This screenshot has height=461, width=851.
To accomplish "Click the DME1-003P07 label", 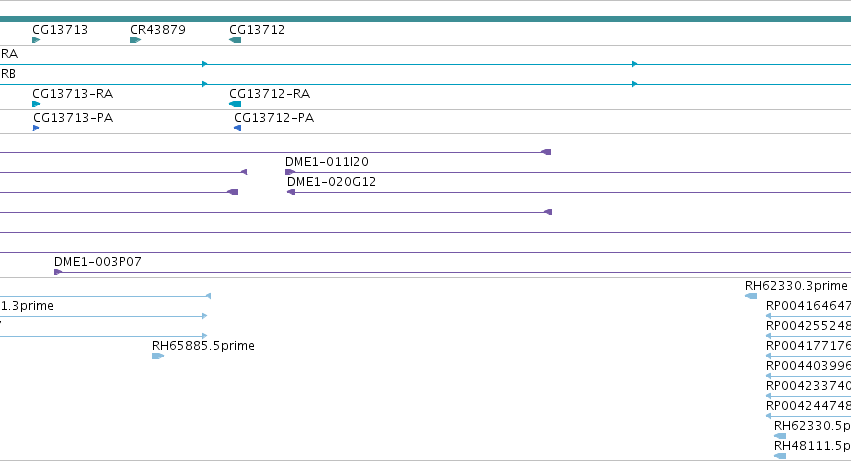I will [x=98, y=262].
